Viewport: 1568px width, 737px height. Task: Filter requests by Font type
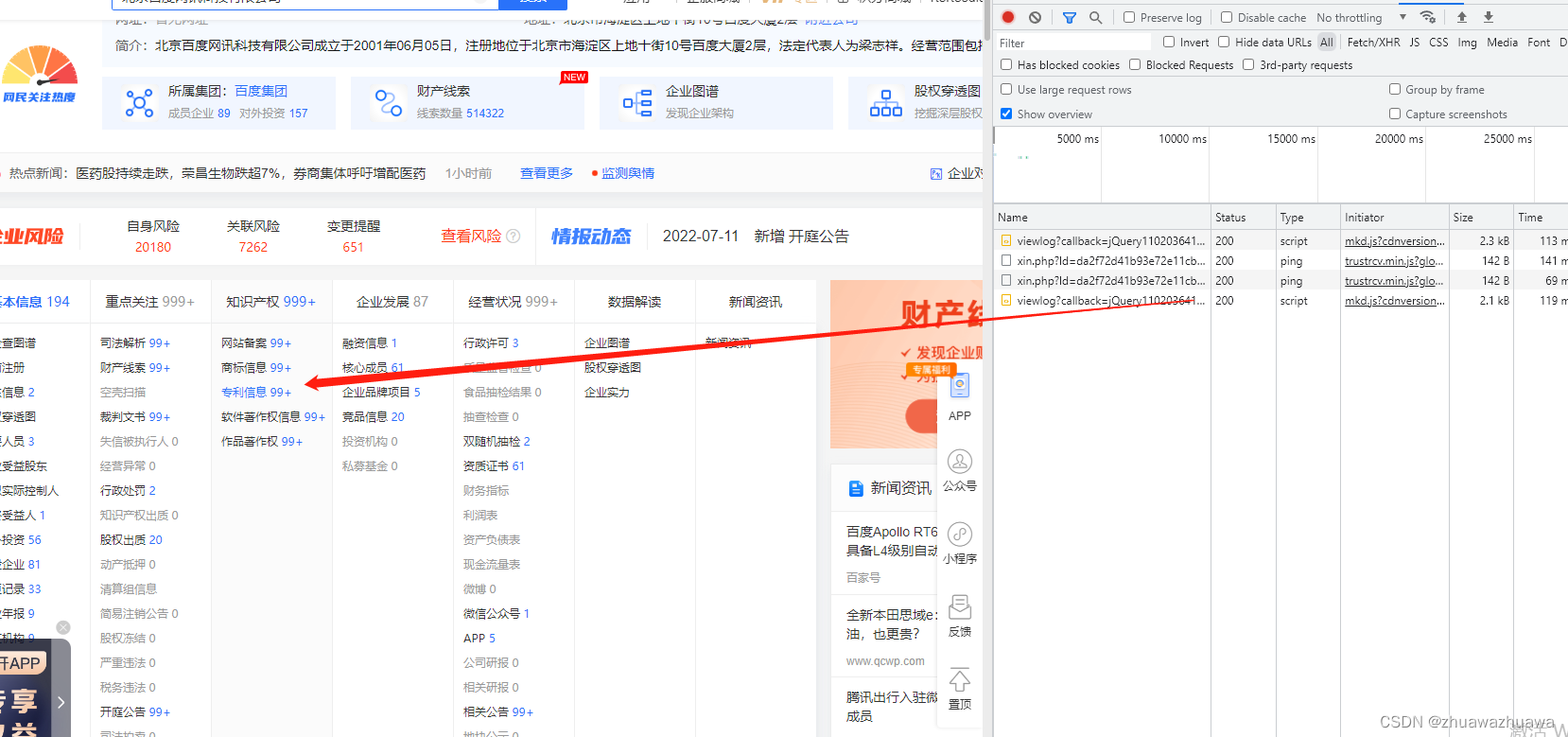point(1539,43)
